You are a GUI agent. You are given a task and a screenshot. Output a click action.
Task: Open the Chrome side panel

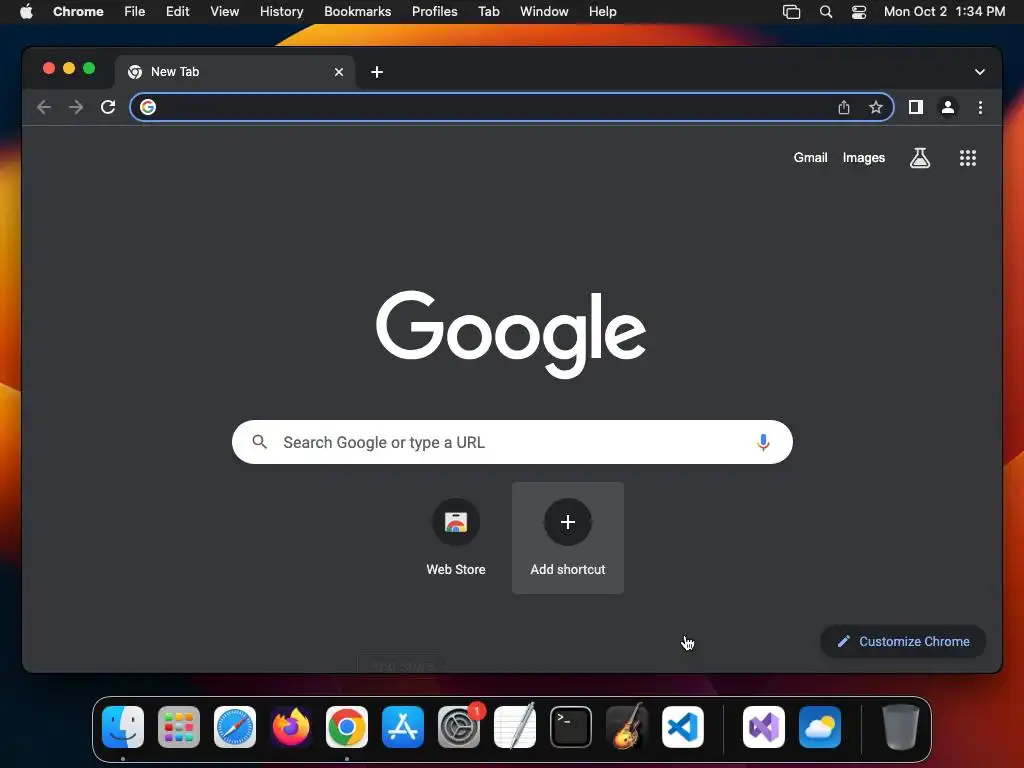pos(916,107)
